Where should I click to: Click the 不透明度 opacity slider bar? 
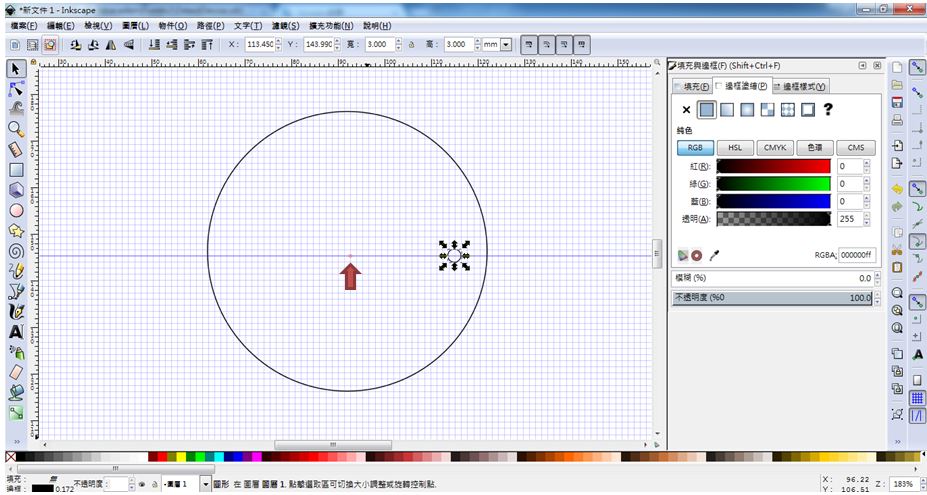pyautogui.click(x=772, y=298)
